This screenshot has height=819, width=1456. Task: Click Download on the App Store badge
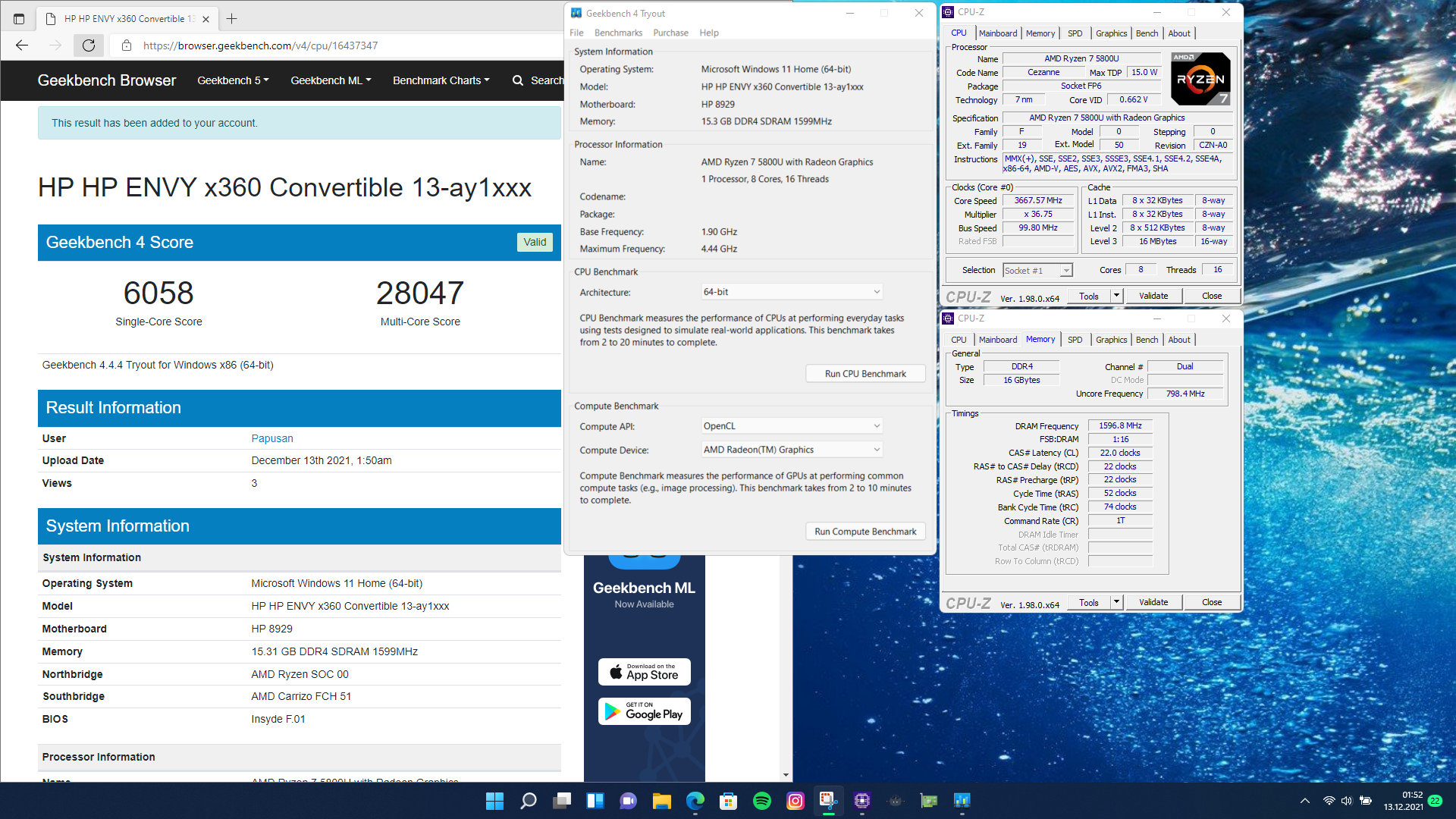(645, 672)
